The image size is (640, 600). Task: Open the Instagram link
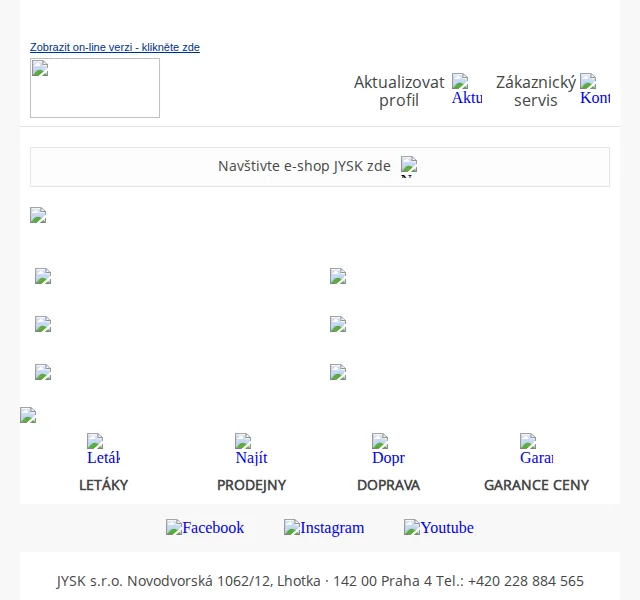pos(324,527)
